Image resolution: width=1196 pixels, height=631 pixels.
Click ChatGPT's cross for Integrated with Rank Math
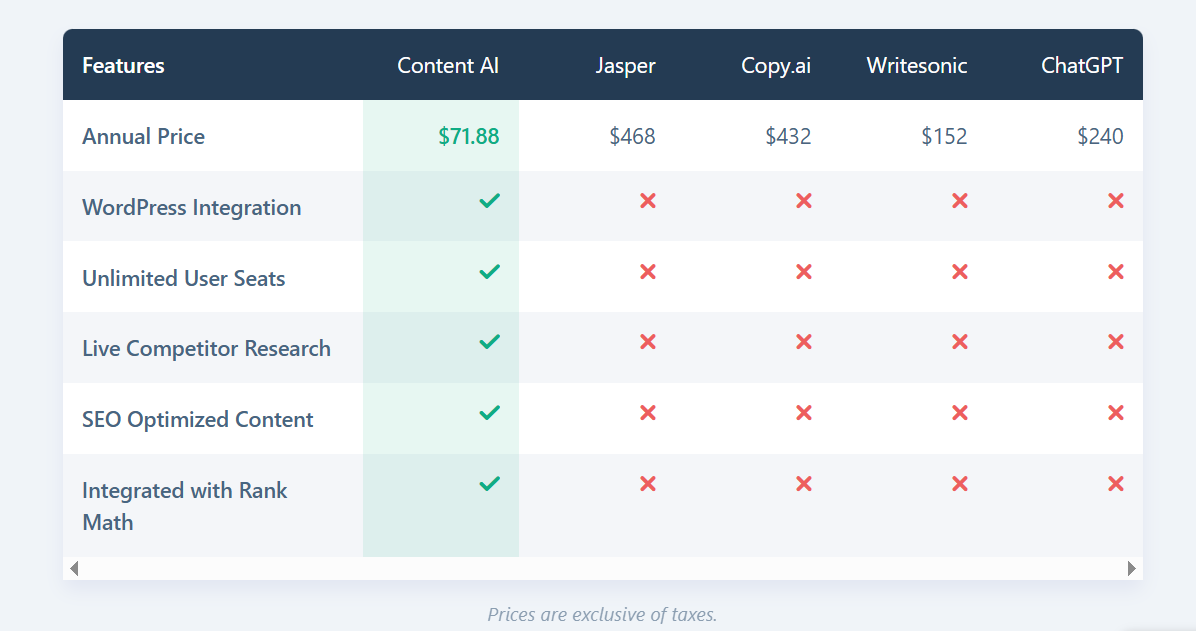pyautogui.click(x=1115, y=483)
